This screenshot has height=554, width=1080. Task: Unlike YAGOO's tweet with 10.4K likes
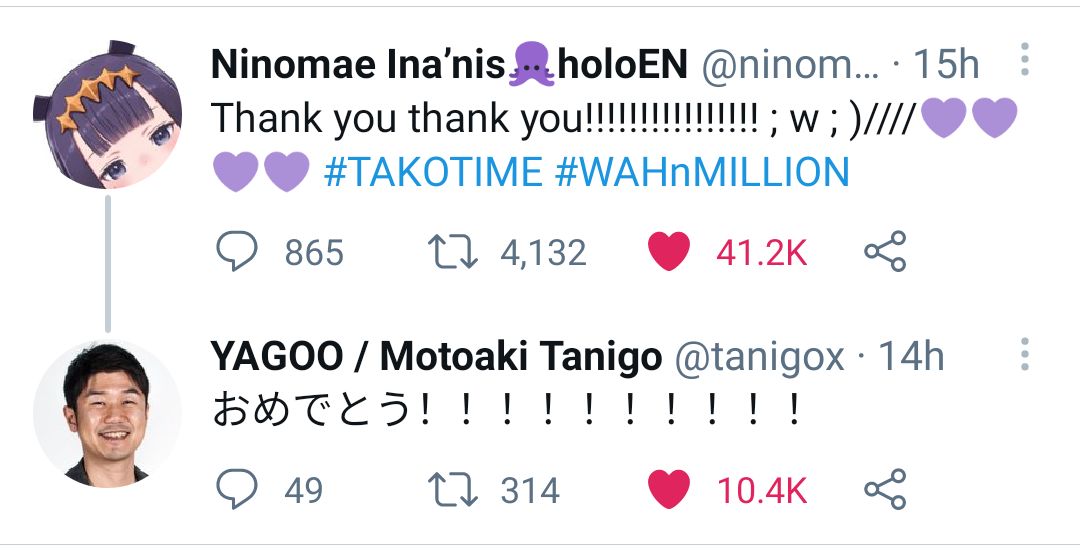(x=670, y=490)
